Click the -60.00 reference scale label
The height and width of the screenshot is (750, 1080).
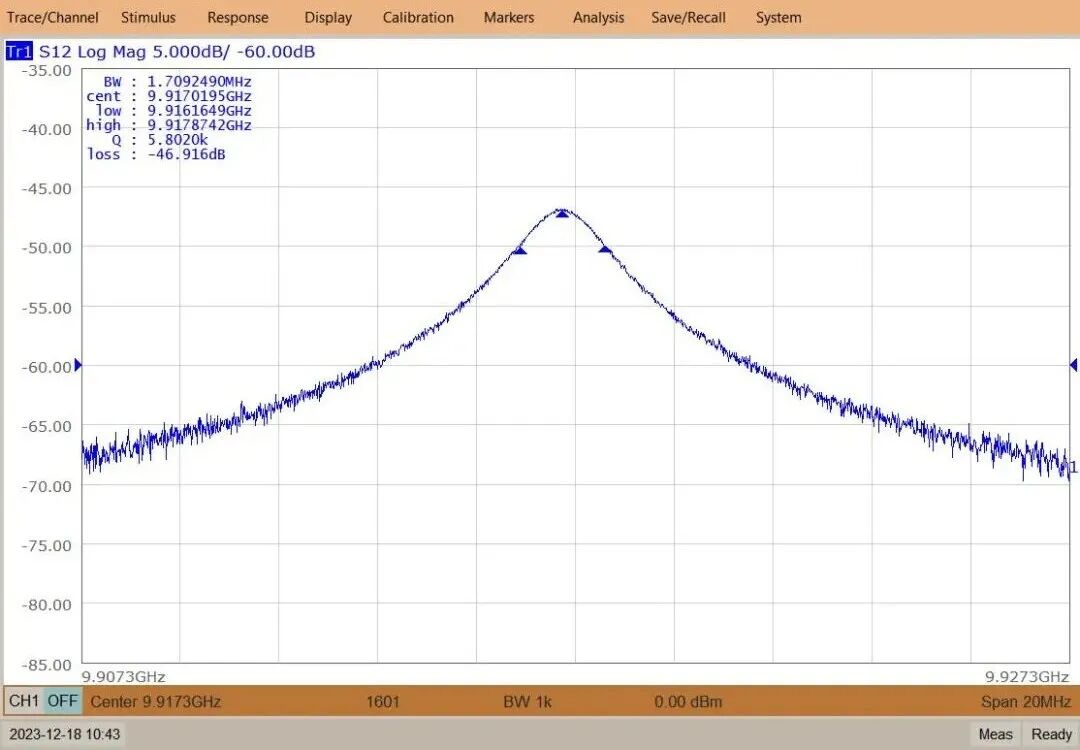click(47, 367)
